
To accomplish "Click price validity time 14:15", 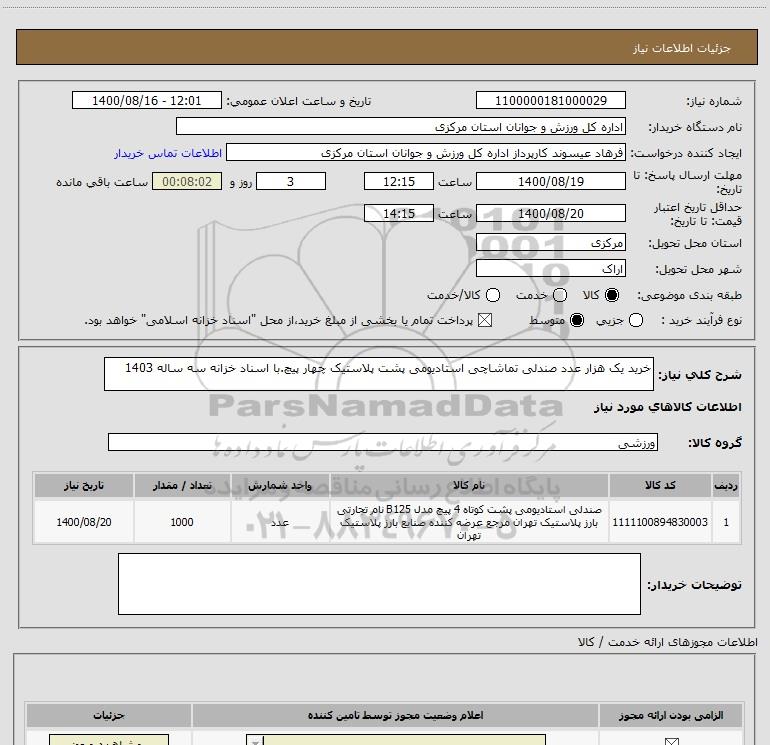I will click(399, 213).
